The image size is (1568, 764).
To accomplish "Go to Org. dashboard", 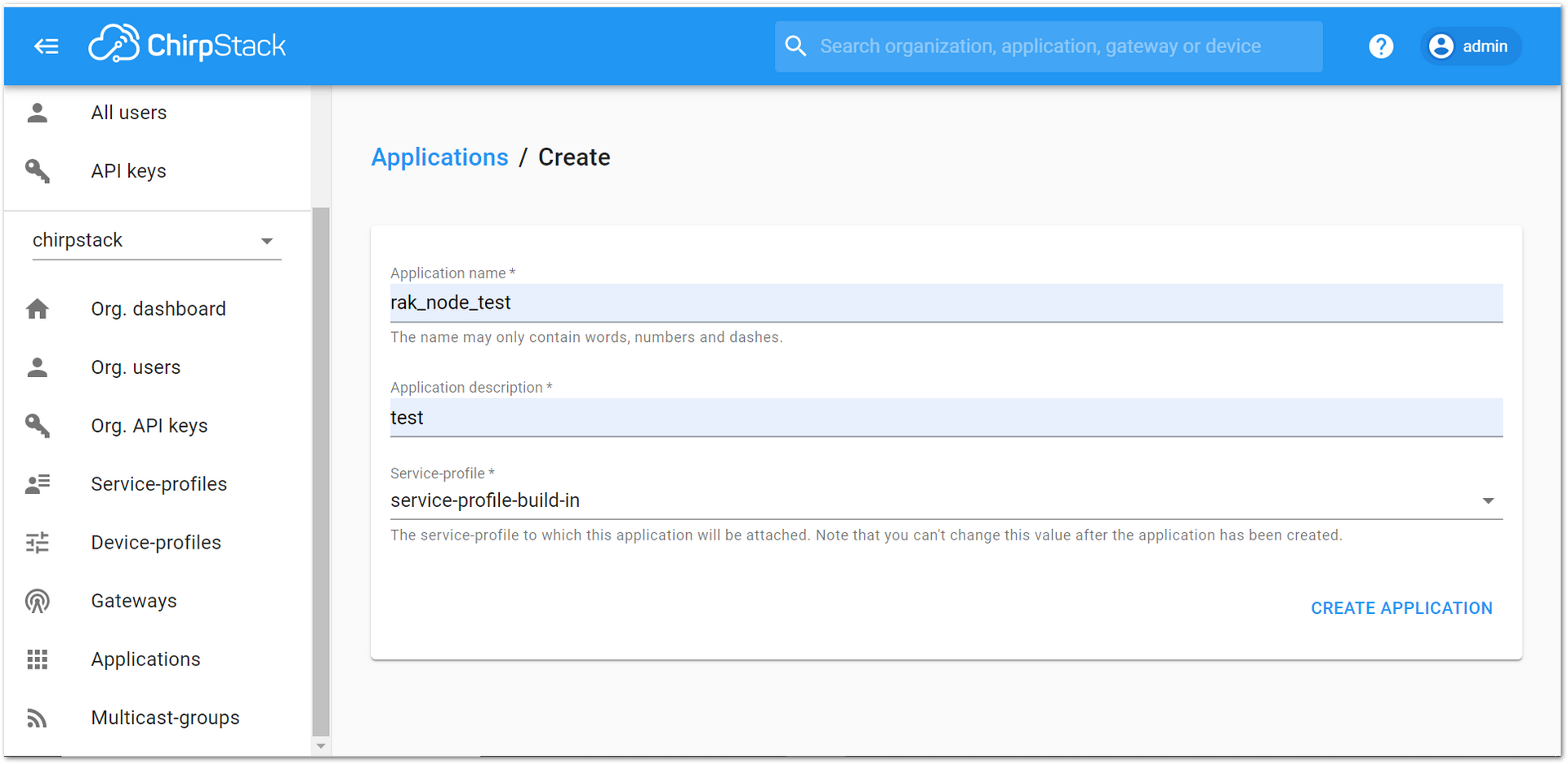I will click(158, 309).
